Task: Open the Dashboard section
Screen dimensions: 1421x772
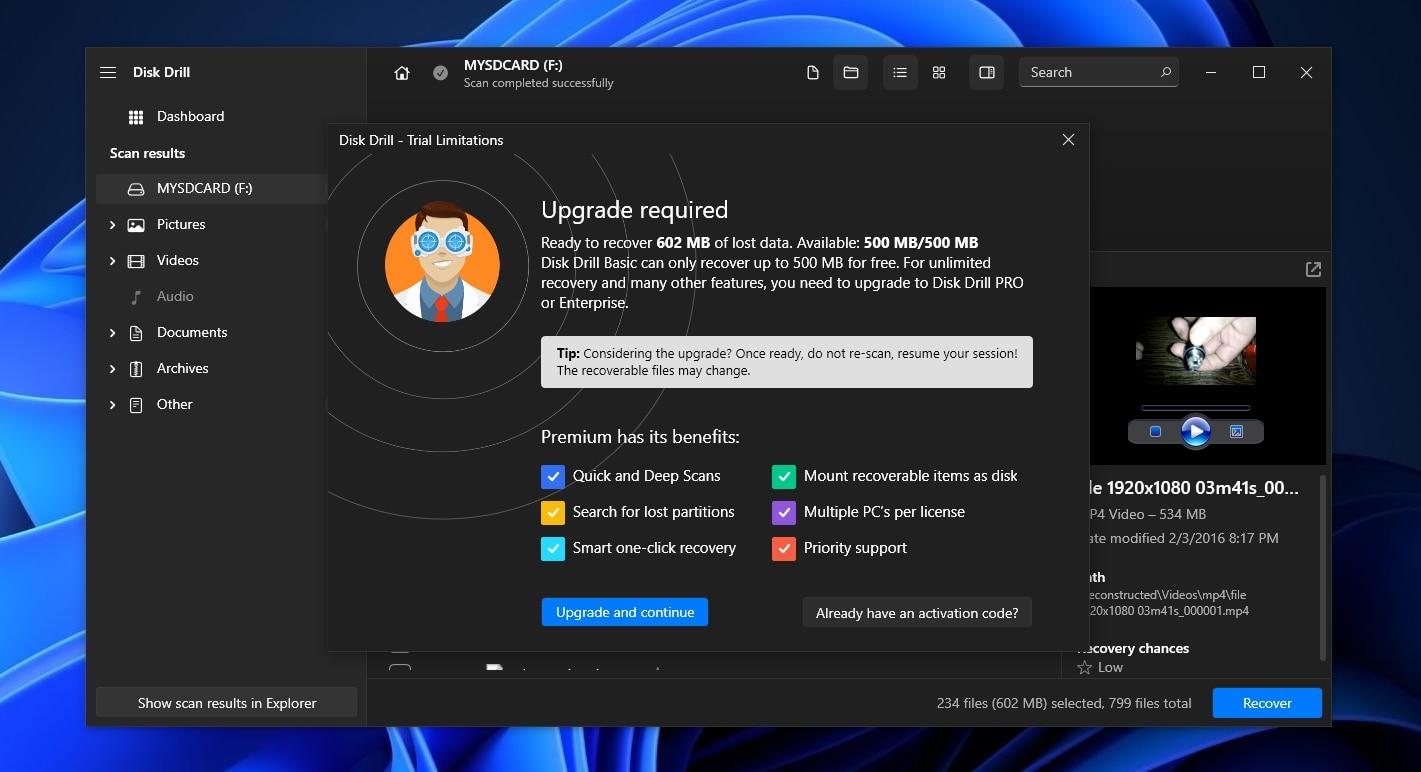Action: point(190,116)
